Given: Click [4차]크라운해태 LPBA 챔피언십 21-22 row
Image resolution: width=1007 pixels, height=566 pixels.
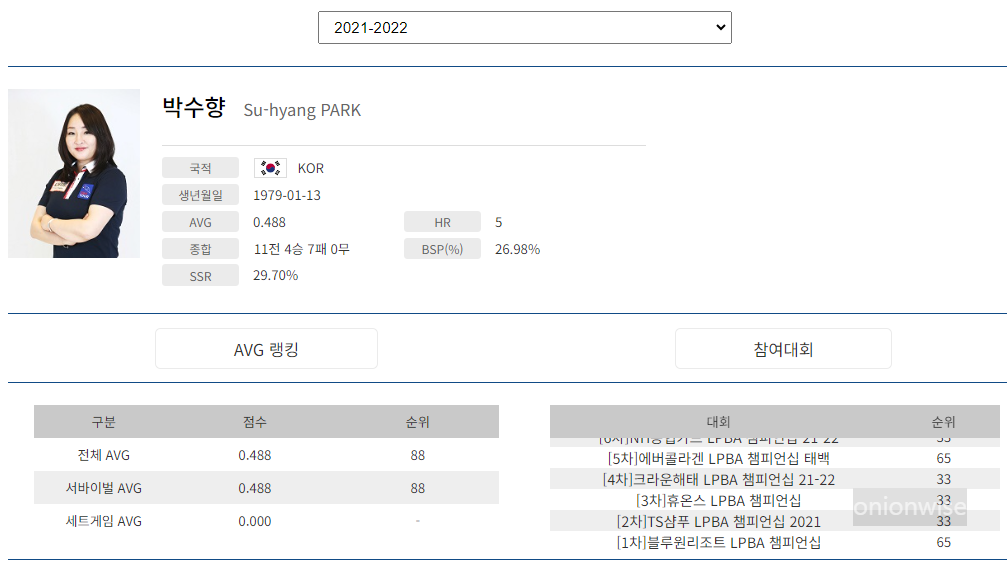Looking at the screenshot, I should (x=775, y=479).
